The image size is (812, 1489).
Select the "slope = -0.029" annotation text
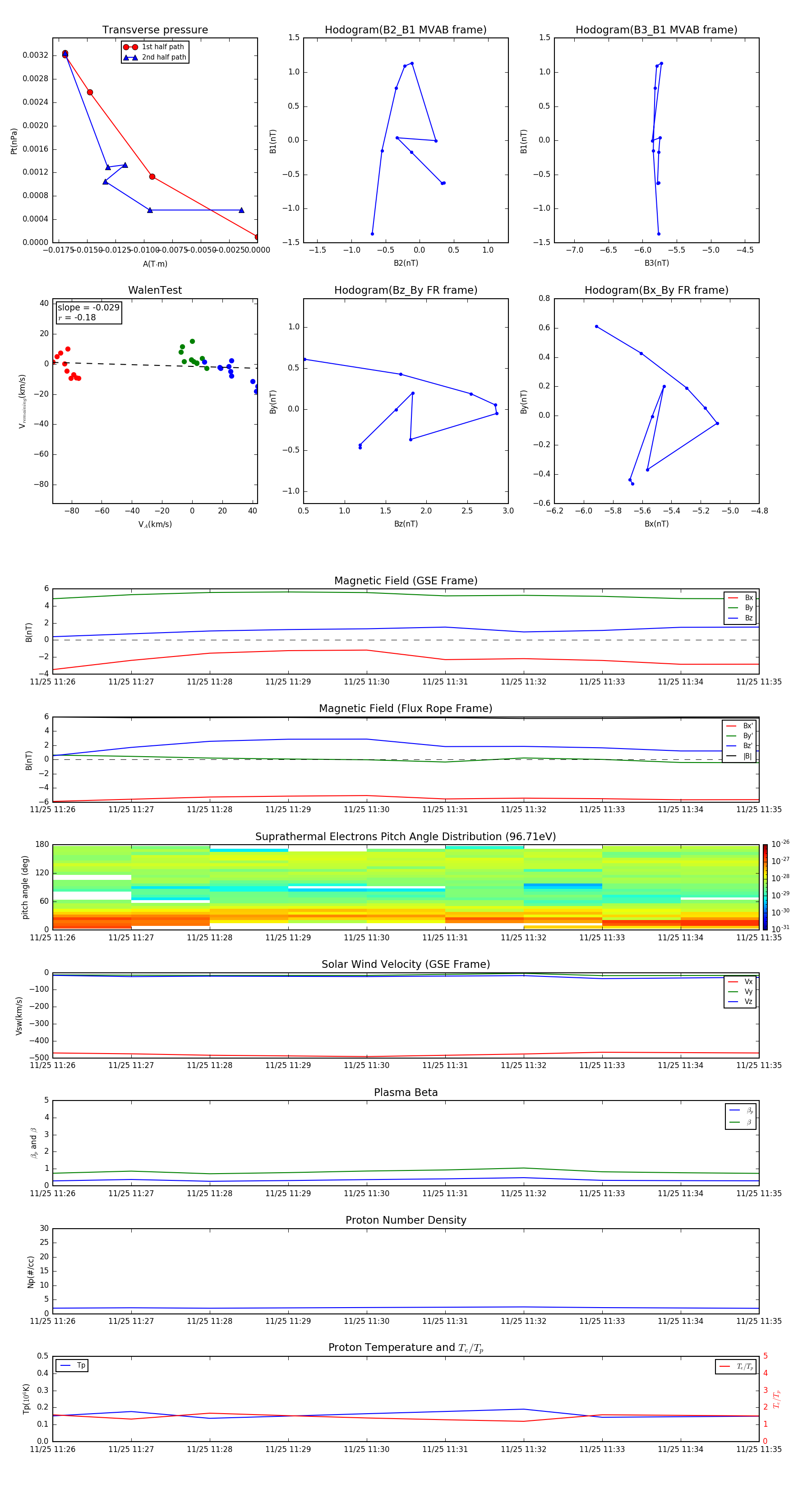click(88, 308)
